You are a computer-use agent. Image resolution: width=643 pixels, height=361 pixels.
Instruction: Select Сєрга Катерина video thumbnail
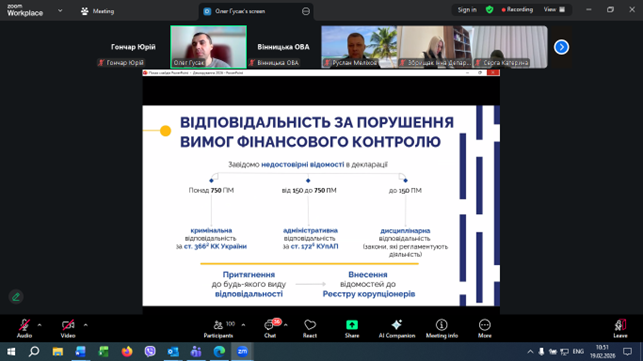[x=510, y=47]
